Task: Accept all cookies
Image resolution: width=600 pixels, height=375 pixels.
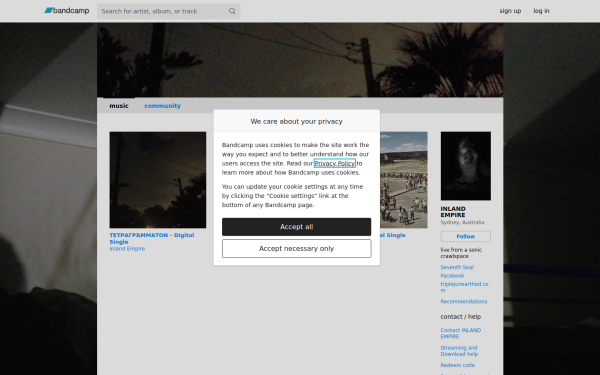Action: (x=297, y=227)
